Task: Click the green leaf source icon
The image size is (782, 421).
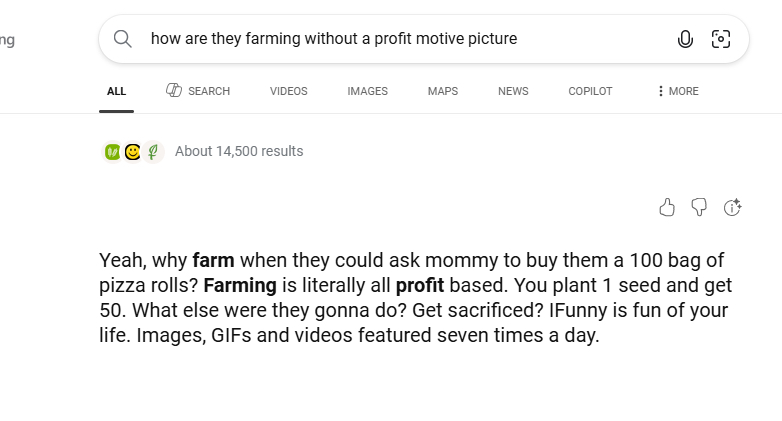Action: coord(113,152)
